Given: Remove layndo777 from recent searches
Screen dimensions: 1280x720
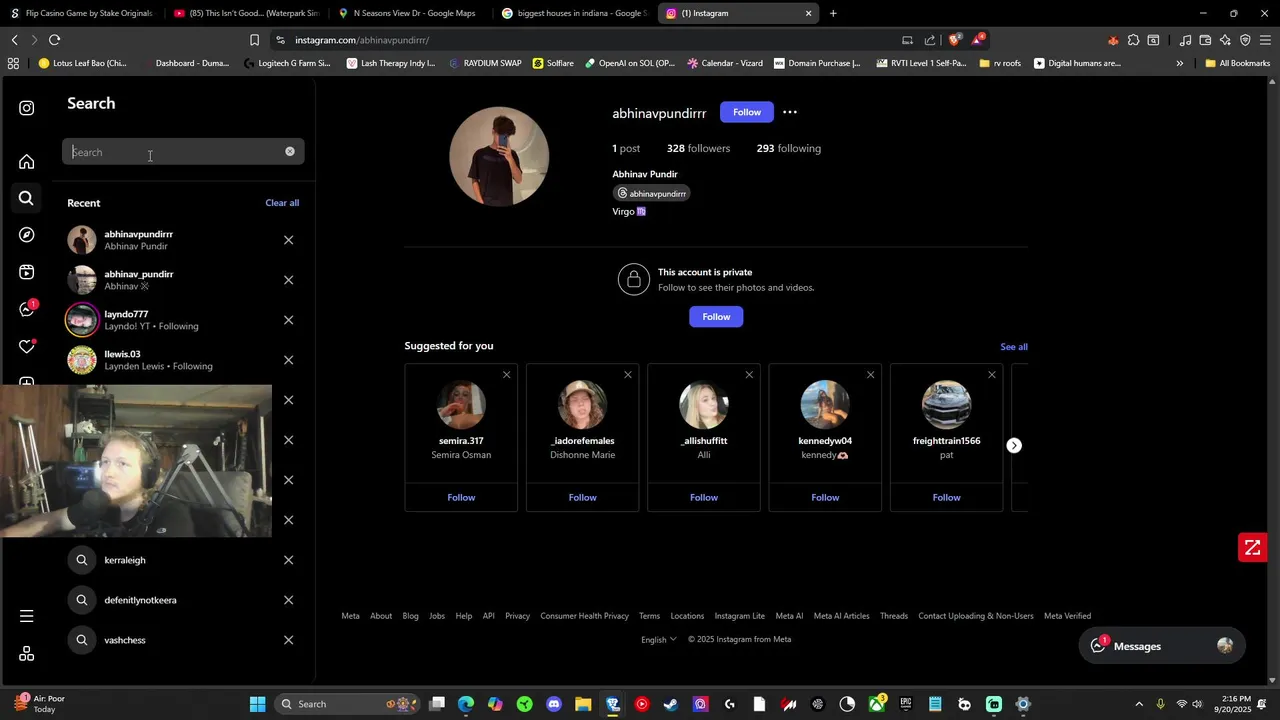Looking at the screenshot, I should pos(288,320).
